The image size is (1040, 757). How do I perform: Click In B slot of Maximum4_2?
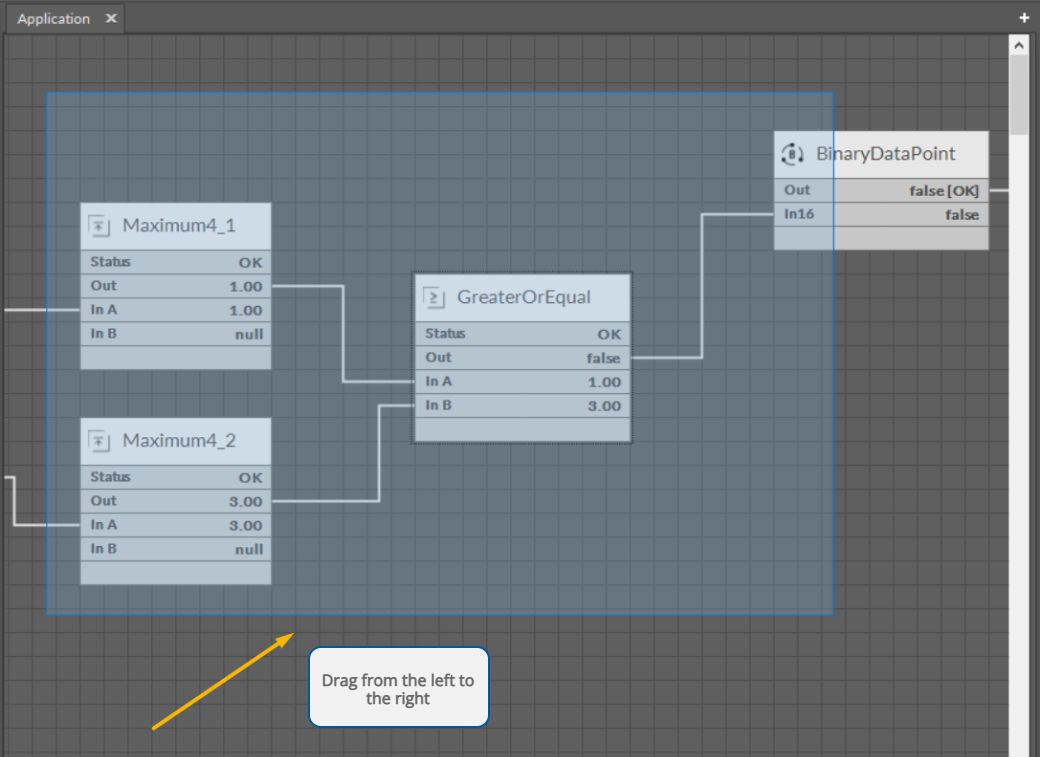[175, 549]
